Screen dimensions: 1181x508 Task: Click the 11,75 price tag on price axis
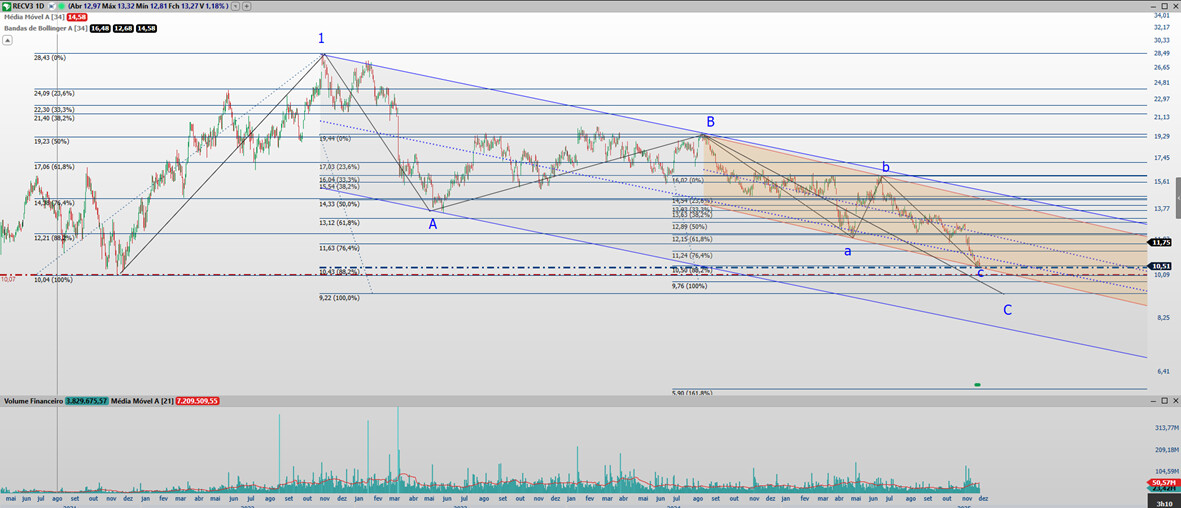1161,242
